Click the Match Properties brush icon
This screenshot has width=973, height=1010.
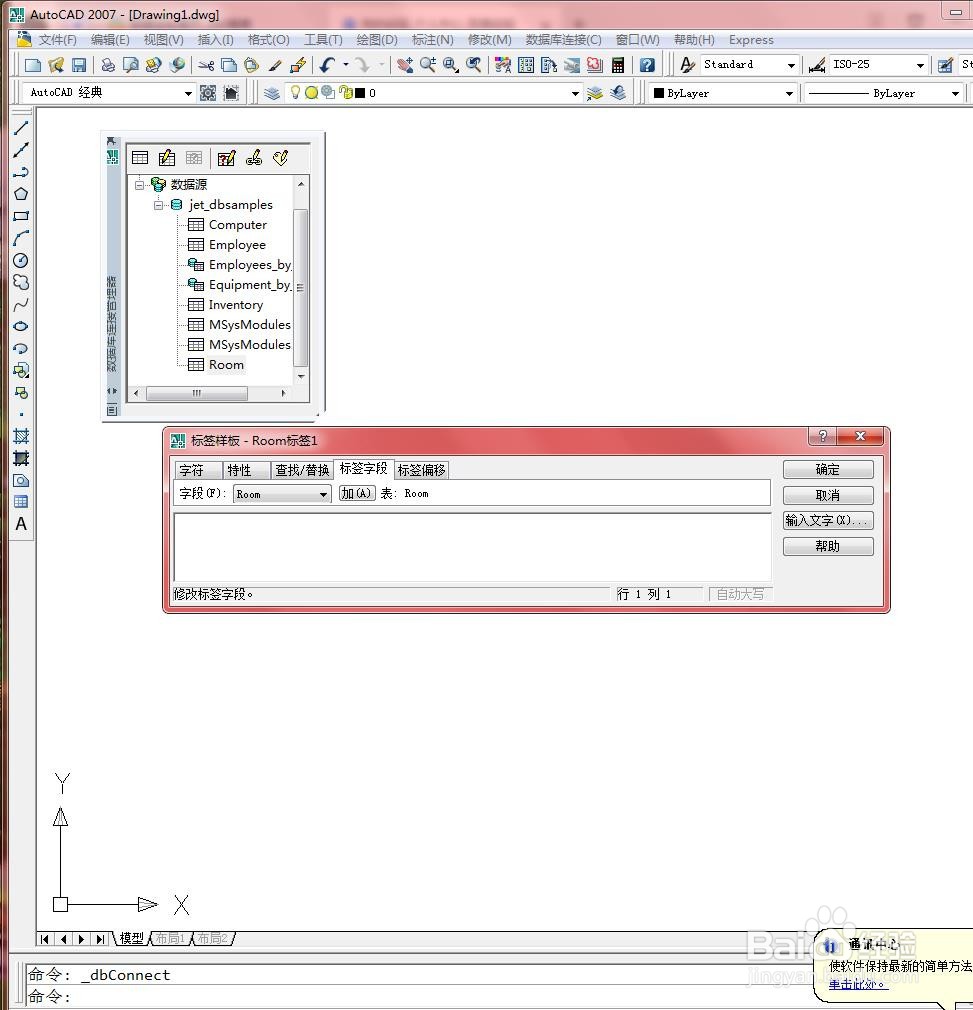(276, 65)
